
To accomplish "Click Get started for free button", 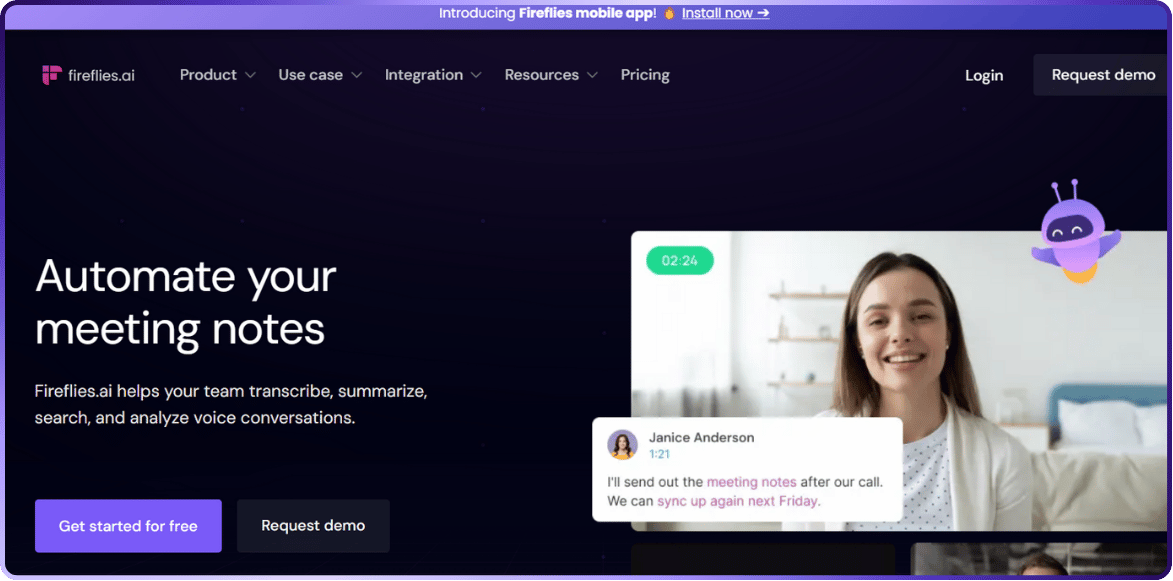I will point(128,526).
